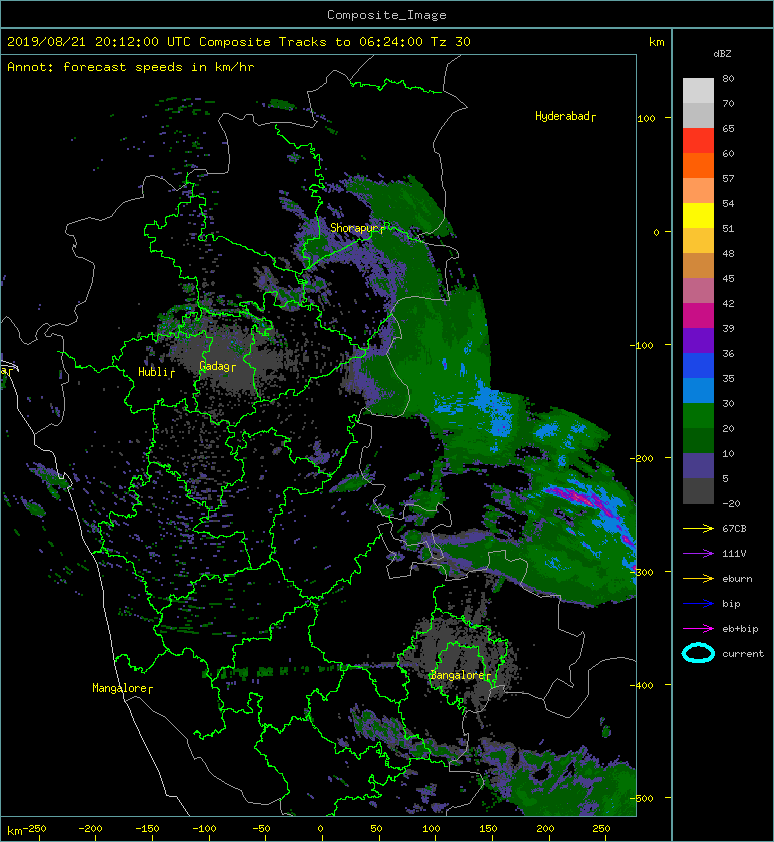Click the Composite_Image title text

click(x=387, y=14)
